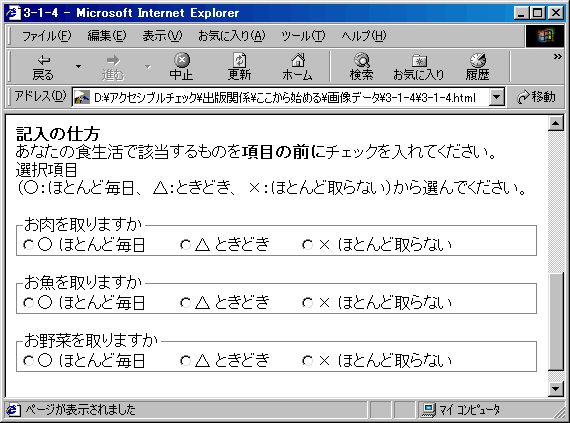The width and height of the screenshot is (570, 423).
Task: Click the 移動 go button
Action: [x=536, y=97]
